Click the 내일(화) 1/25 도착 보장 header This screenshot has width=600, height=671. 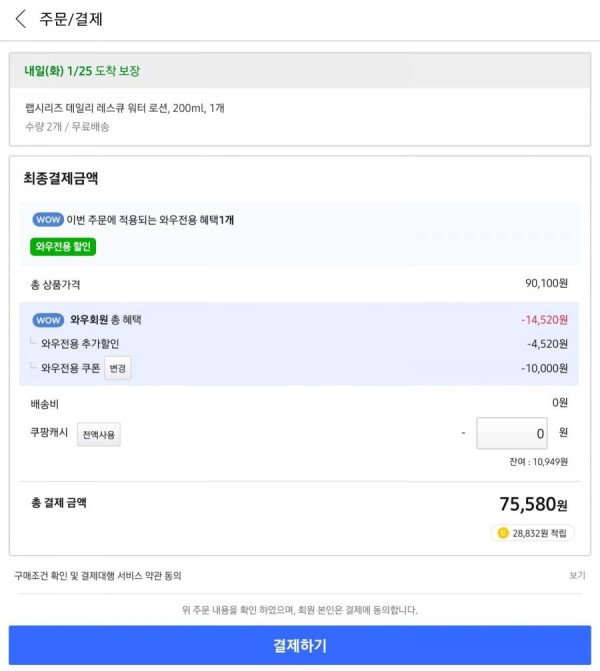point(82,71)
